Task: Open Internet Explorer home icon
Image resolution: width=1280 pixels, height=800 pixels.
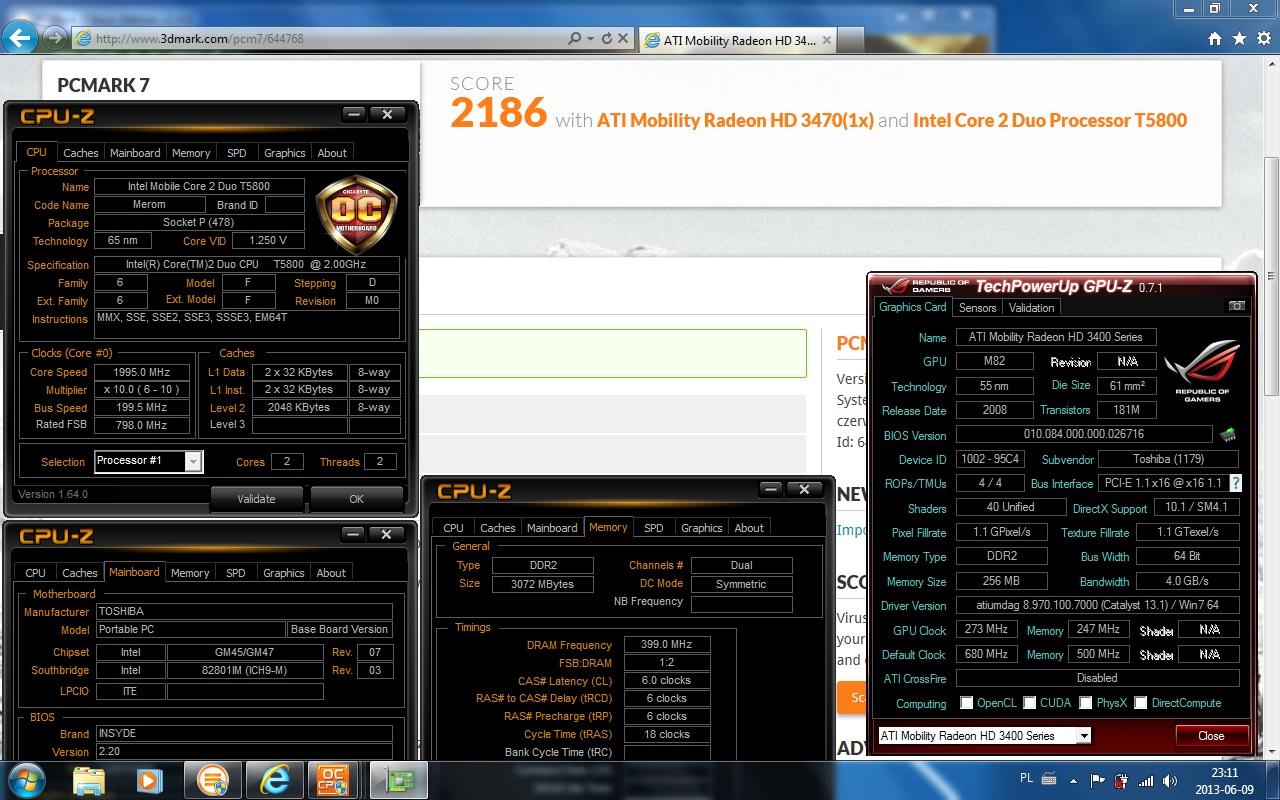Action: coord(1215,39)
